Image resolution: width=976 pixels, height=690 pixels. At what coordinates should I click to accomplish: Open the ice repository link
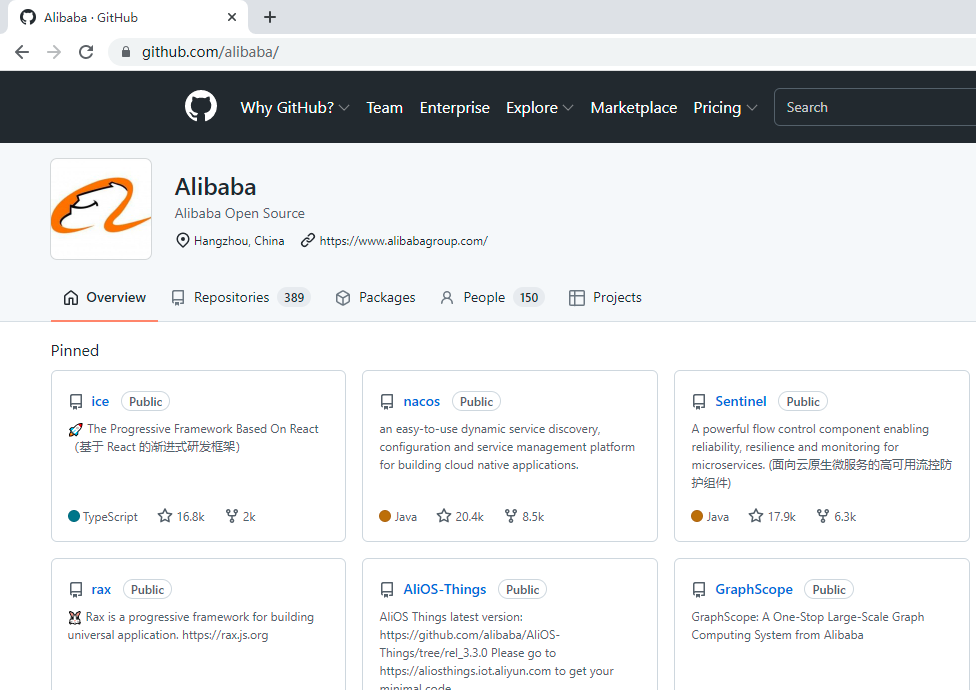click(100, 402)
